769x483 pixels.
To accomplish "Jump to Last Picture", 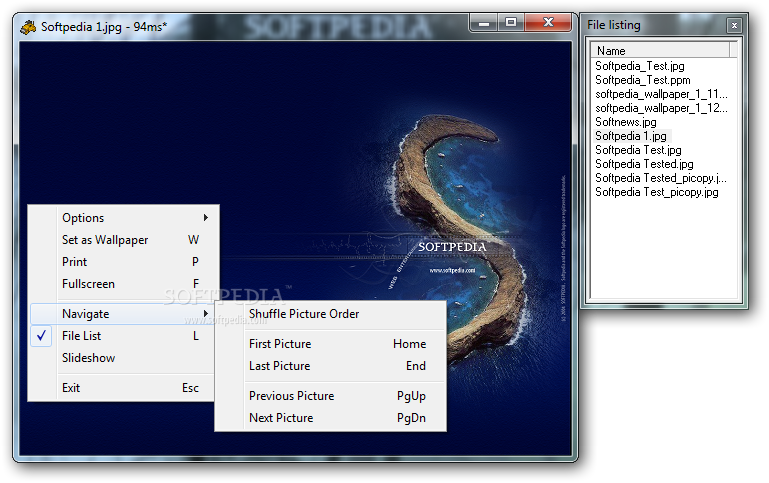I will pyautogui.click(x=331, y=366).
